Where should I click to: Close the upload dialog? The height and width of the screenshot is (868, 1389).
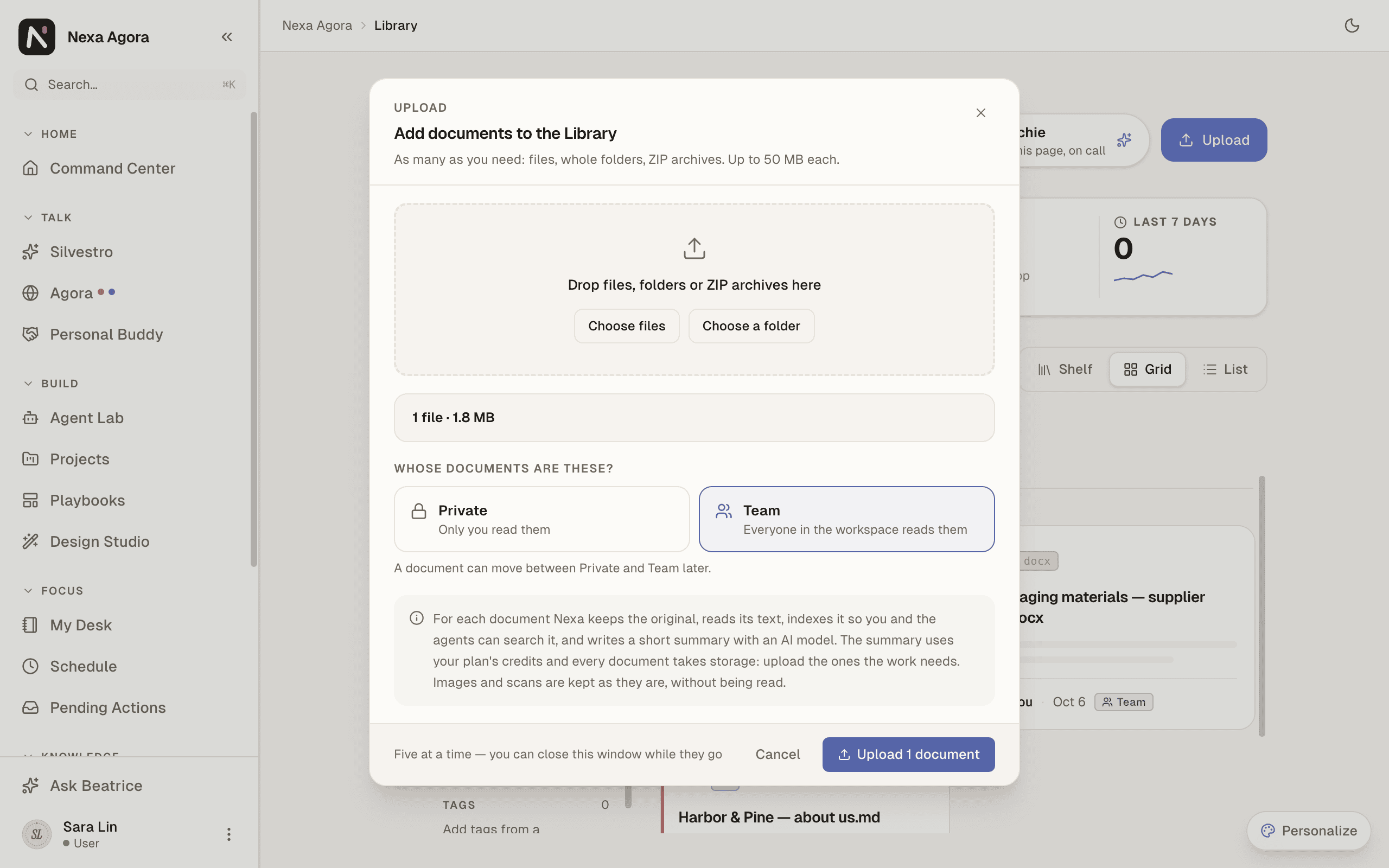coord(980,113)
